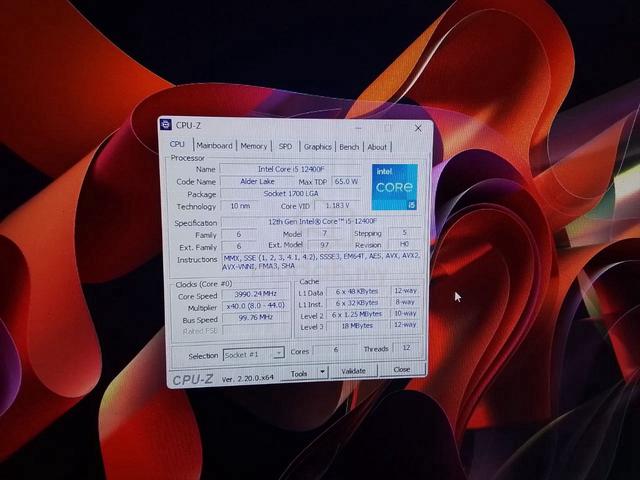Click the Ext. Model value 97

pos(324,245)
